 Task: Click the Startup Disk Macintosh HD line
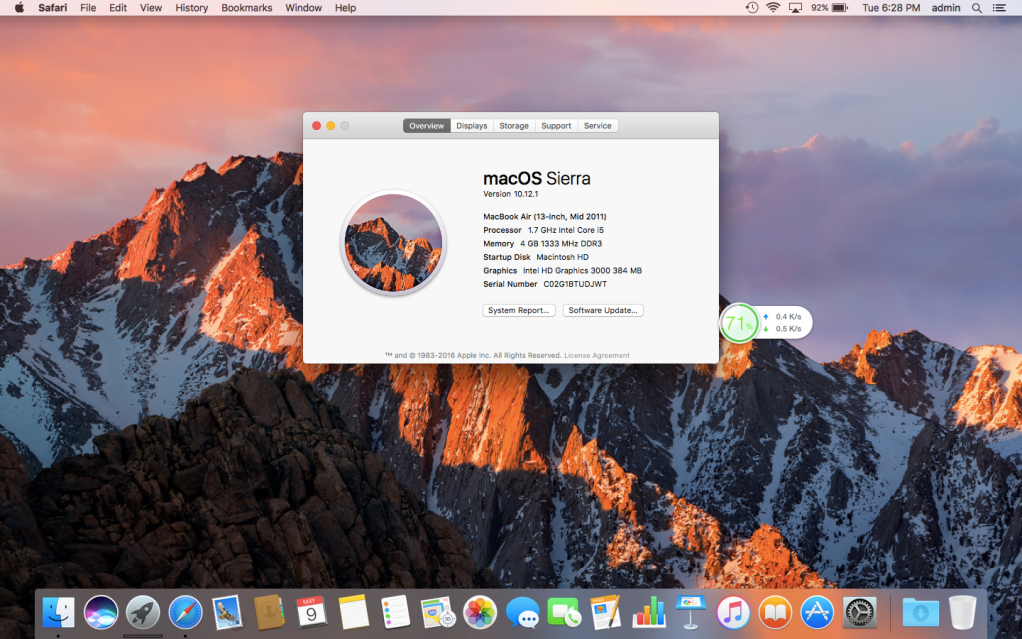(536, 257)
